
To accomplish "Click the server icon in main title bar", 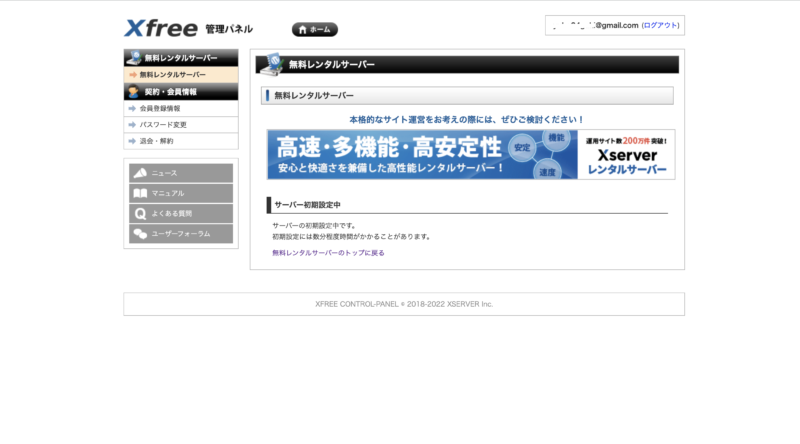I will 272,64.
